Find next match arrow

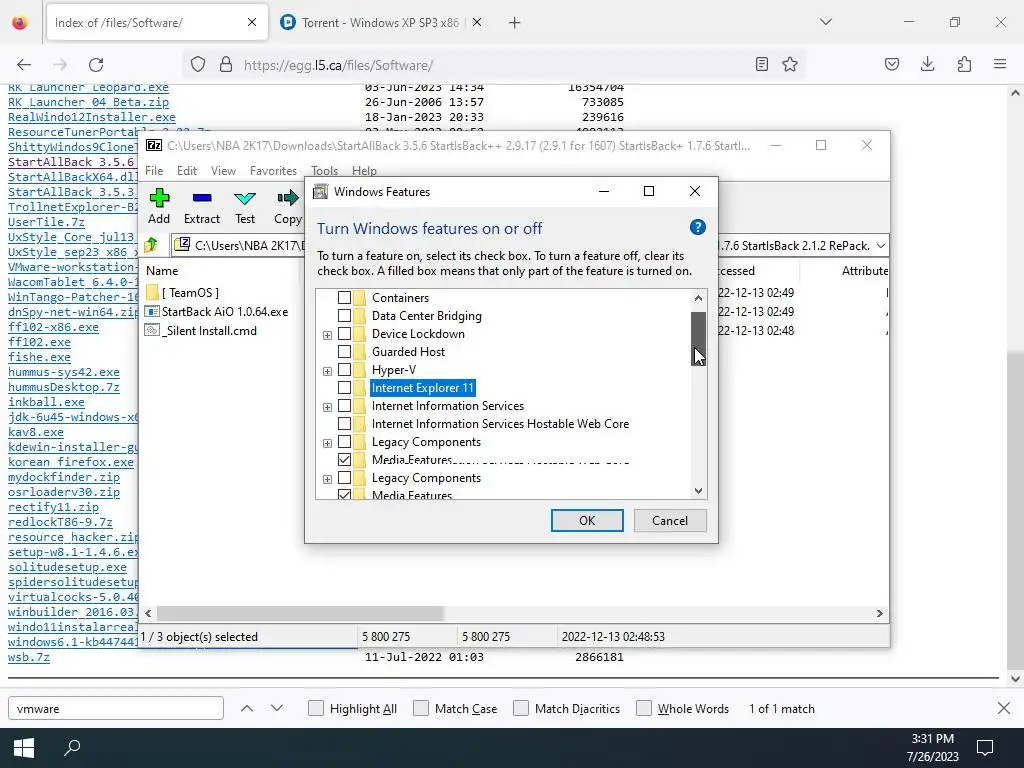coord(277,708)
